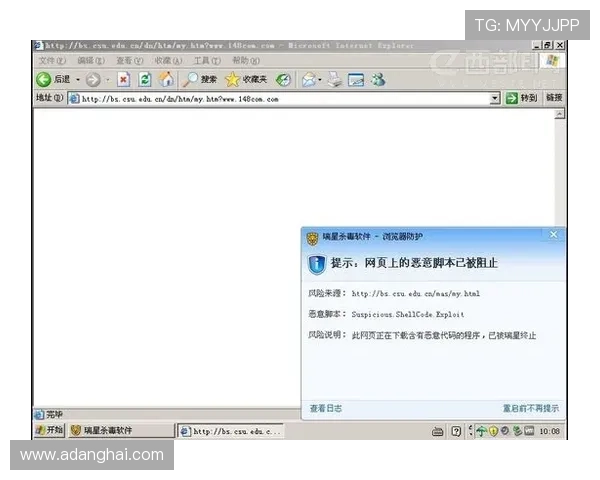
Task: Click the Print icon
Action: 335,80
